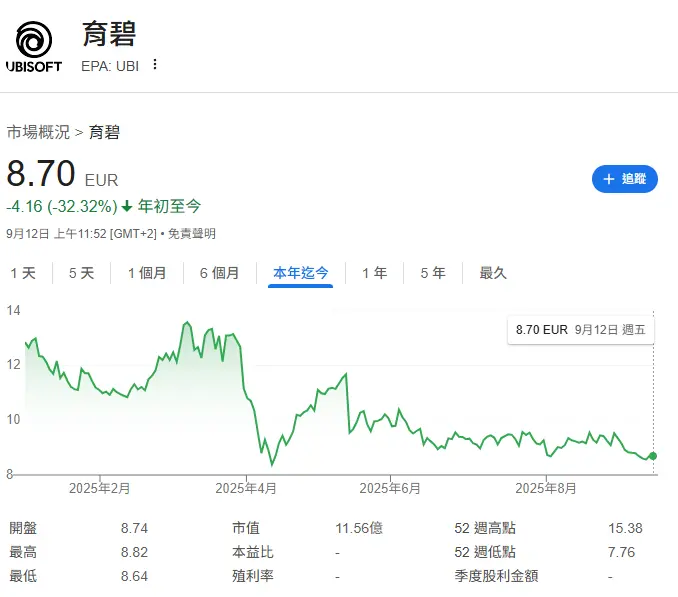Click the Ubisoft swirl logo

coord(34,46)
